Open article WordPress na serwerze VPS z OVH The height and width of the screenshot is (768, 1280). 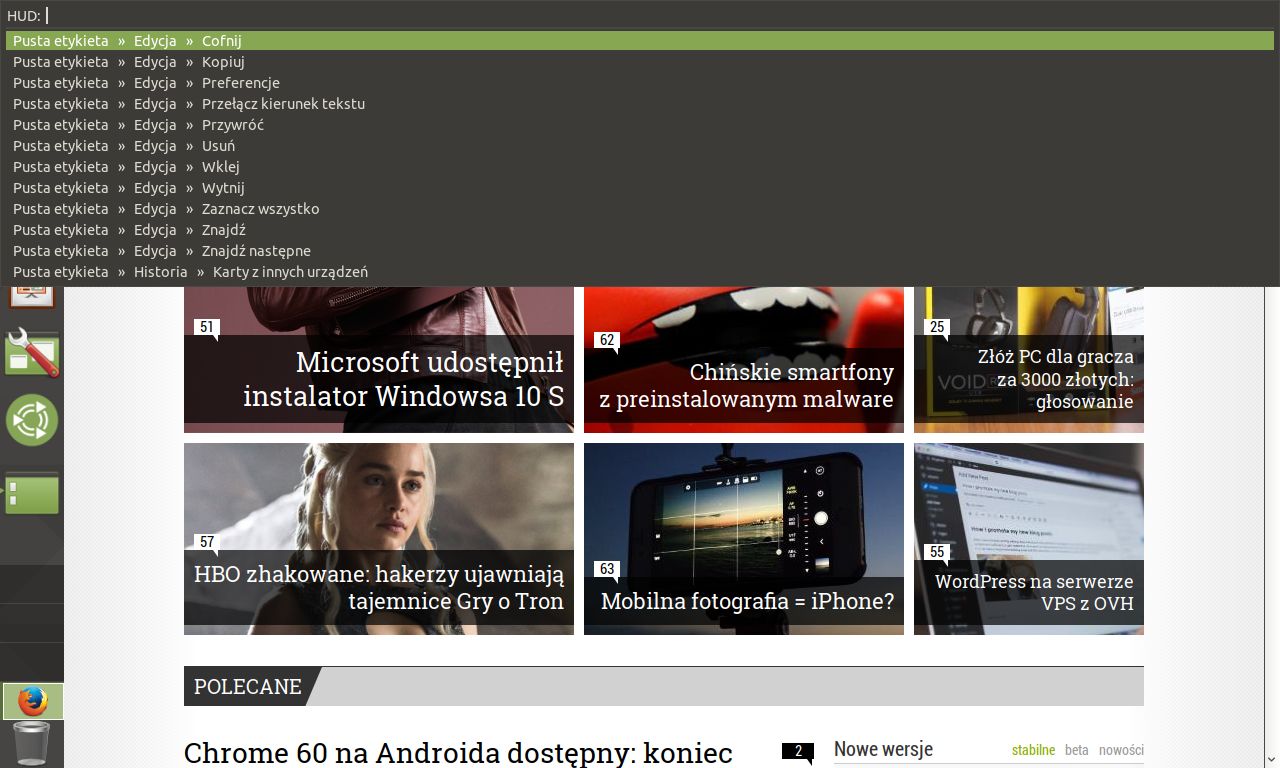click(1034, 592)
